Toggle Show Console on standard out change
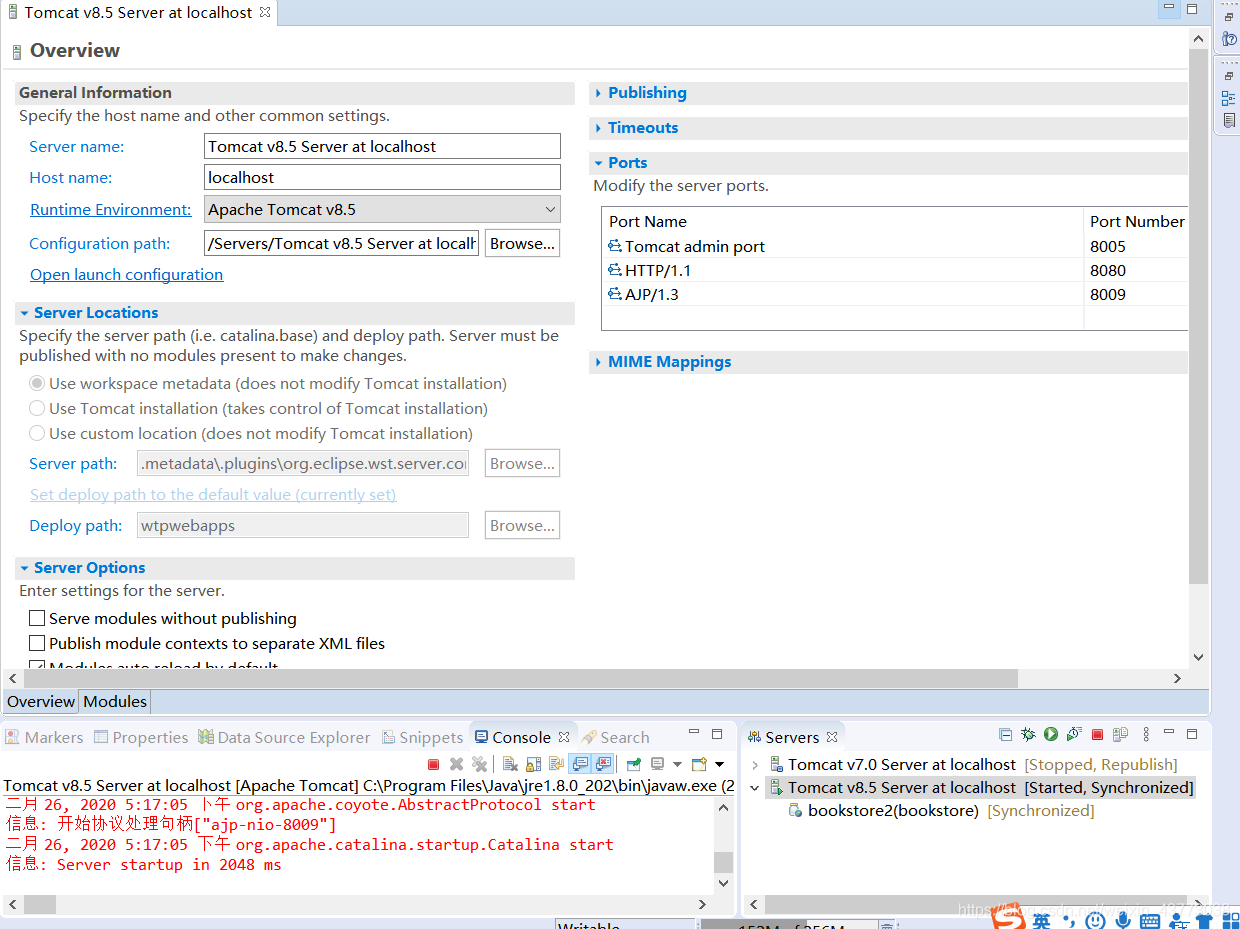 coord(580,764)
